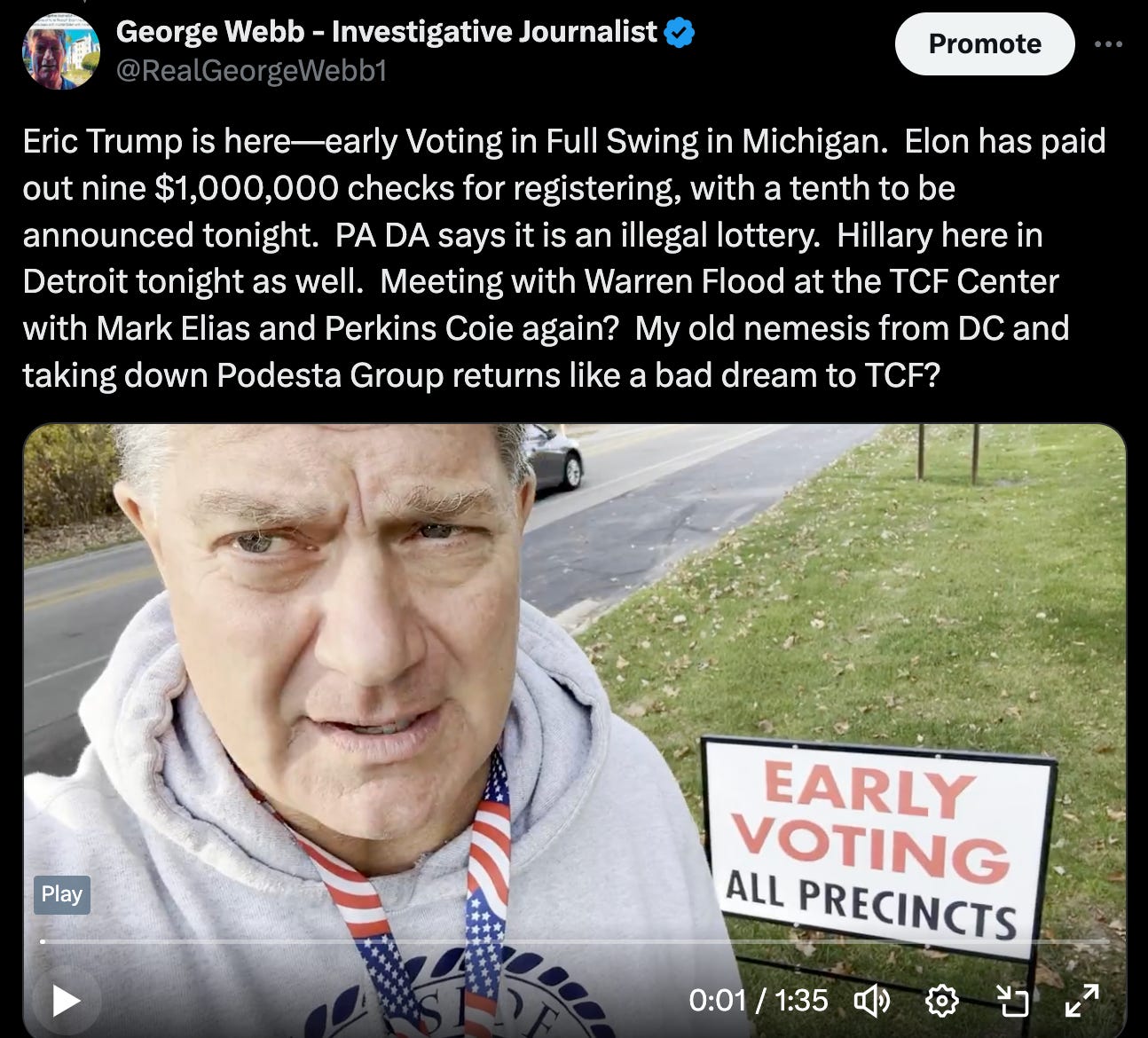Image resolution: width=1148 pixels, height=1038 pixels.
Task: Mute the video using the speaker icon
Action: [871, 1002]
